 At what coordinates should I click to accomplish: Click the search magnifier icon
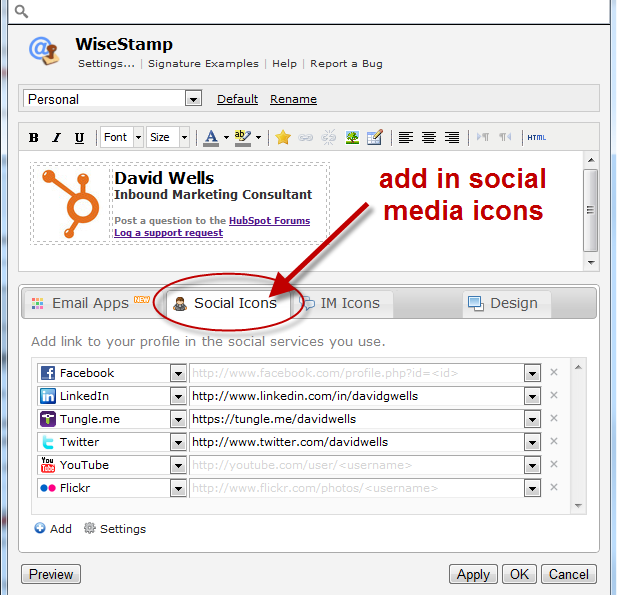[21, 11]
